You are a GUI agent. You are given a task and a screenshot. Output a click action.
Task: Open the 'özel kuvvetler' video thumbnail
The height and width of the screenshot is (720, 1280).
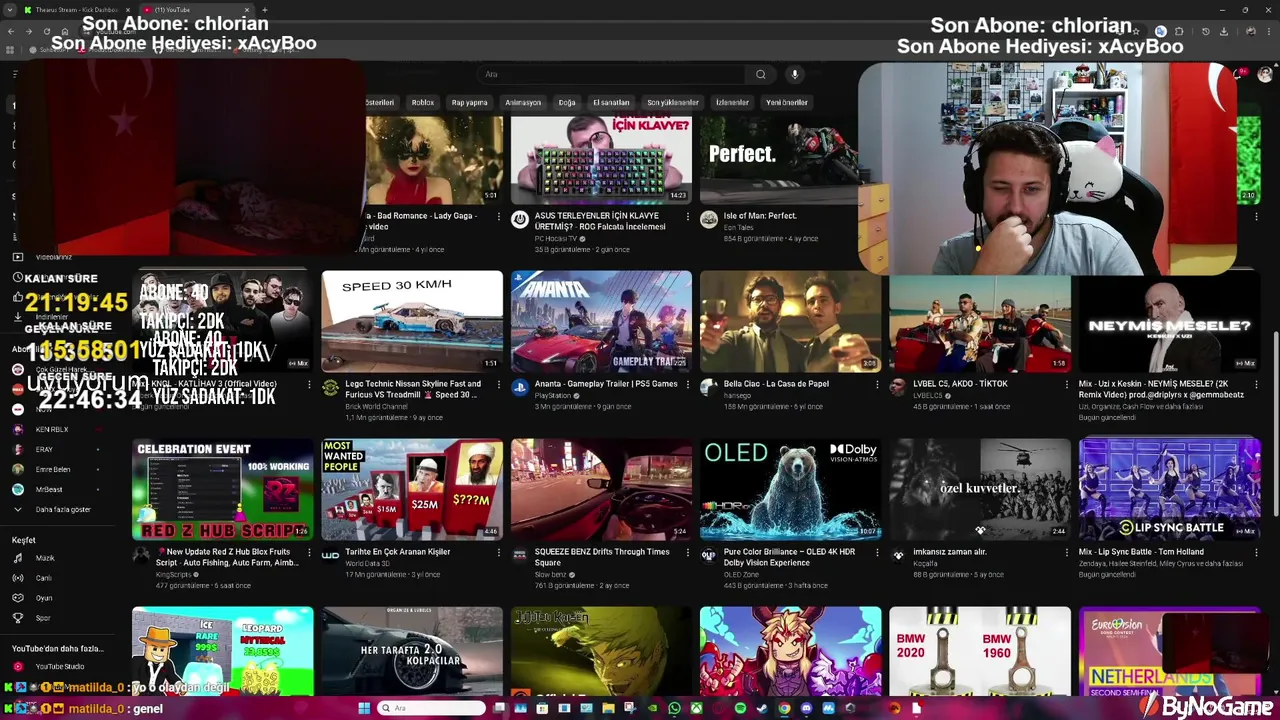point(979,489)
